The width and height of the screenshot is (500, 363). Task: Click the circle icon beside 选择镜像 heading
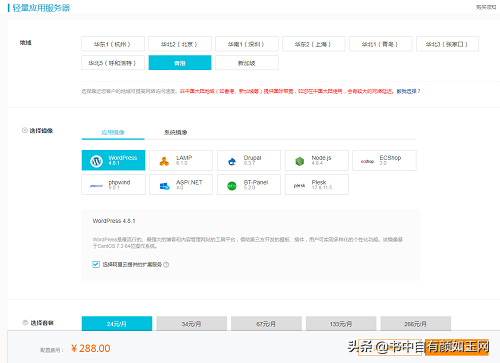(25, 130)
